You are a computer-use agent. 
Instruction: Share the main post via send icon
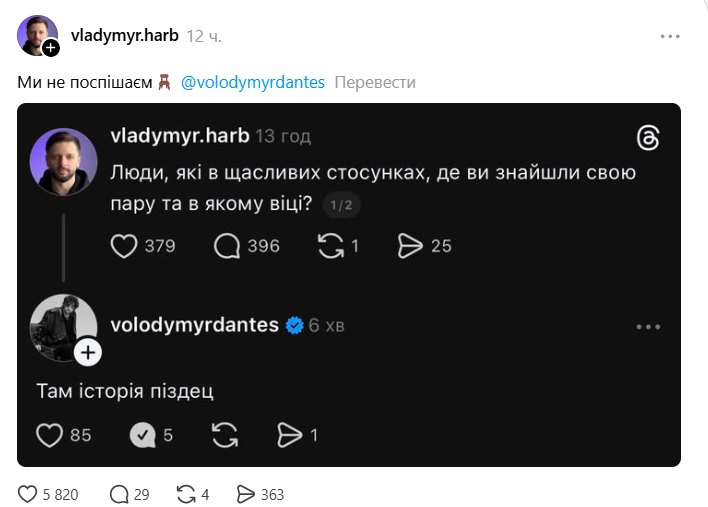(x=246, y=494)
